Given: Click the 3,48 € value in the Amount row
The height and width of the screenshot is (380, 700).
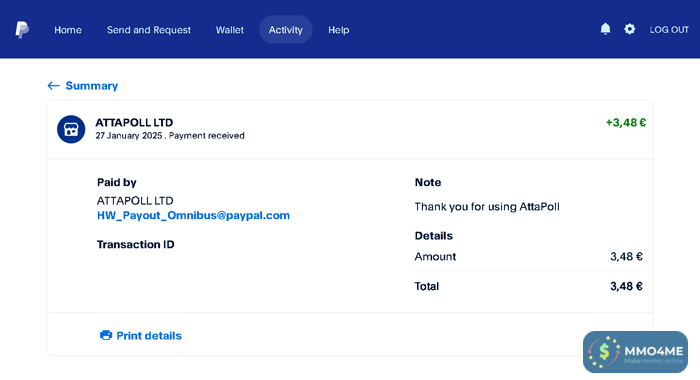Looking at the screenshot, I should pos(626,257).
